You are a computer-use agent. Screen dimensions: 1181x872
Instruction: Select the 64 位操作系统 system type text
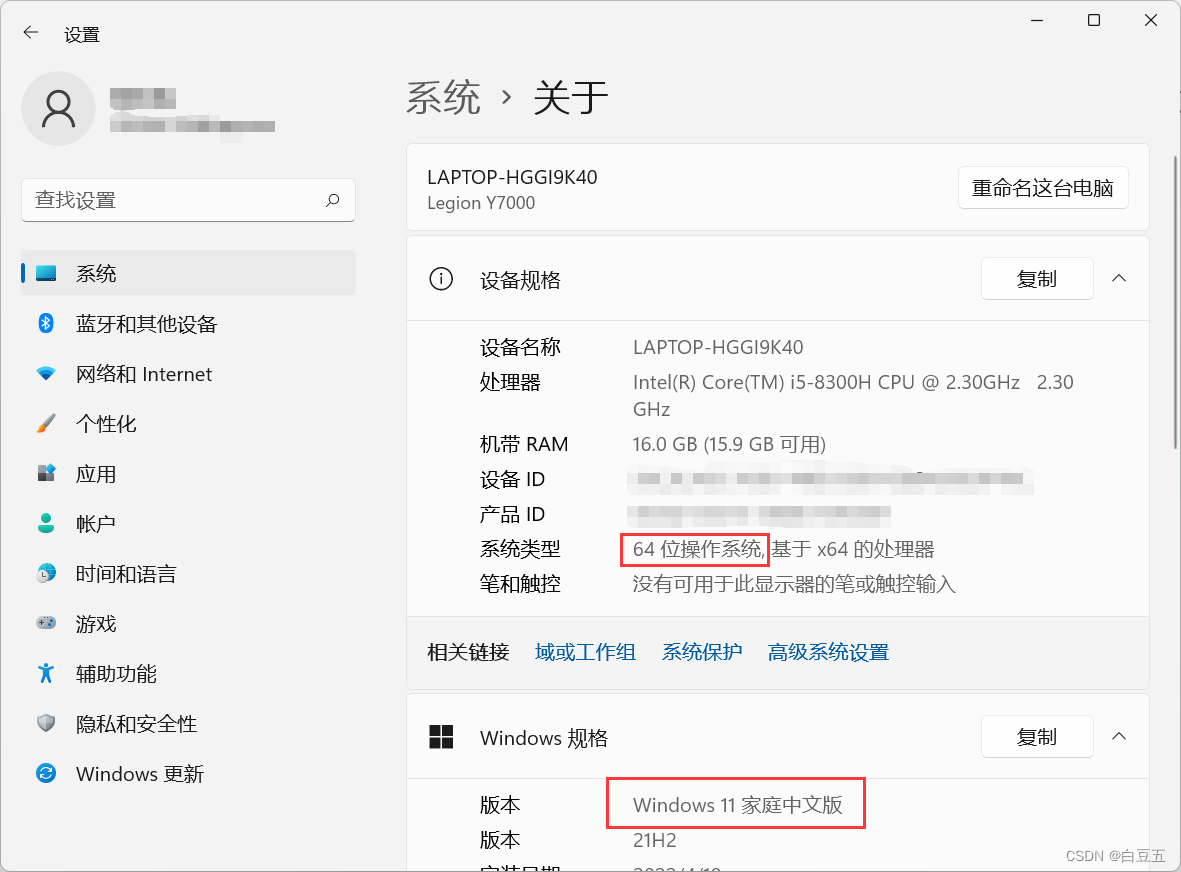[699, 549]
